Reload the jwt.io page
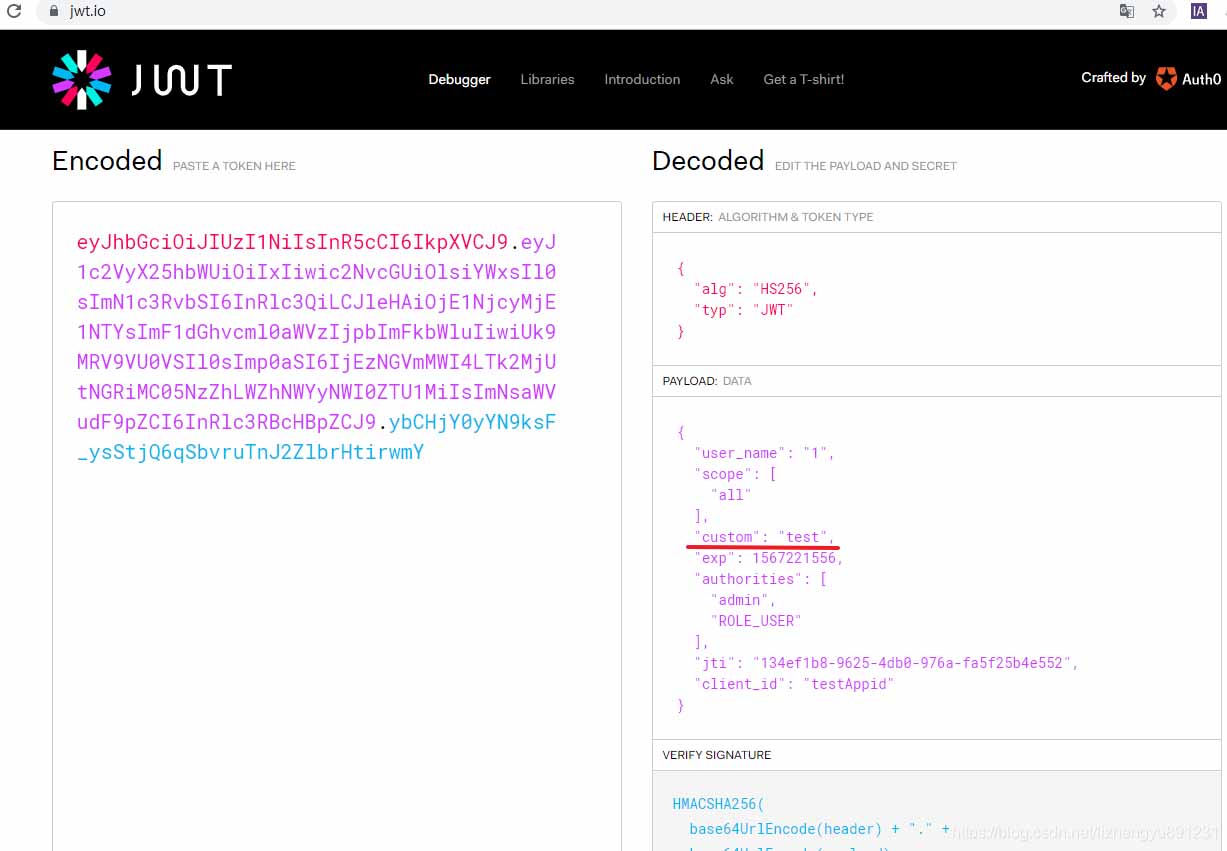The width and height of the screenshot is (1227, 851). [14, 12]
